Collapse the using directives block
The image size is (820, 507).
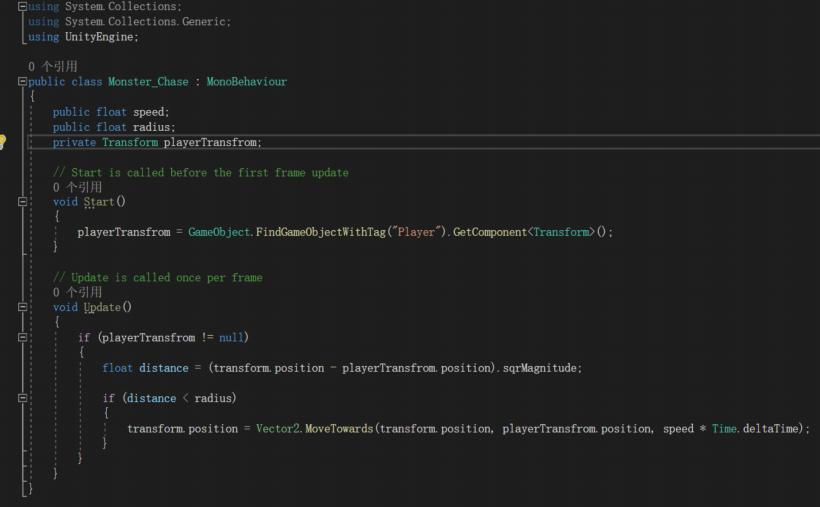22,7
